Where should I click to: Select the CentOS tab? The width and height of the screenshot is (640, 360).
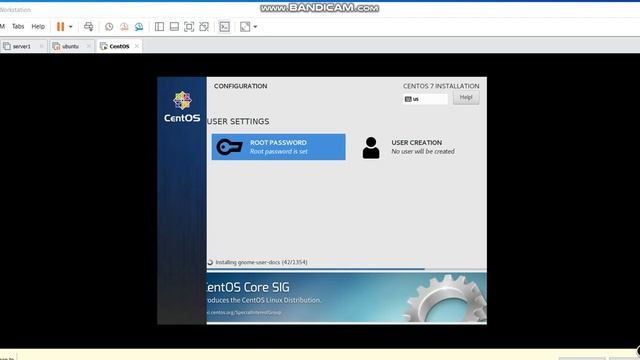(x=119, y=47)
